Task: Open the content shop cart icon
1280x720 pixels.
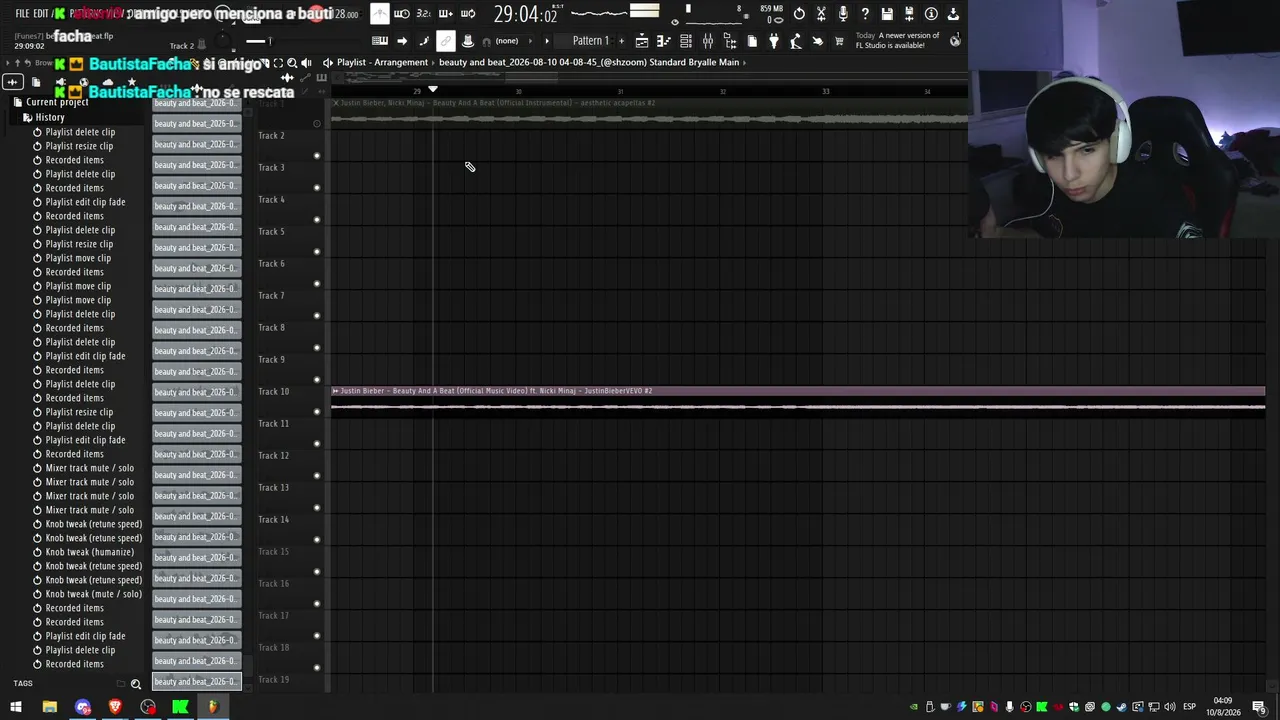Action: [839, 41]
